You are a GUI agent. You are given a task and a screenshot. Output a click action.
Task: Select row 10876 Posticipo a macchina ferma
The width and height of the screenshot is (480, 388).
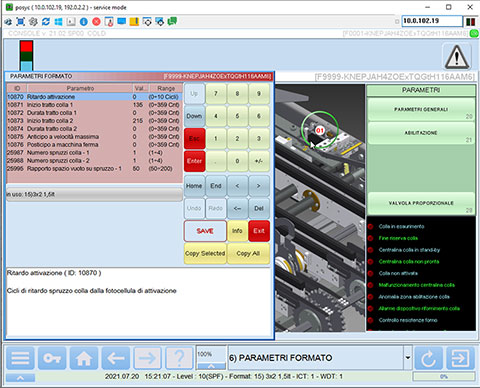(x=94, y=145)
